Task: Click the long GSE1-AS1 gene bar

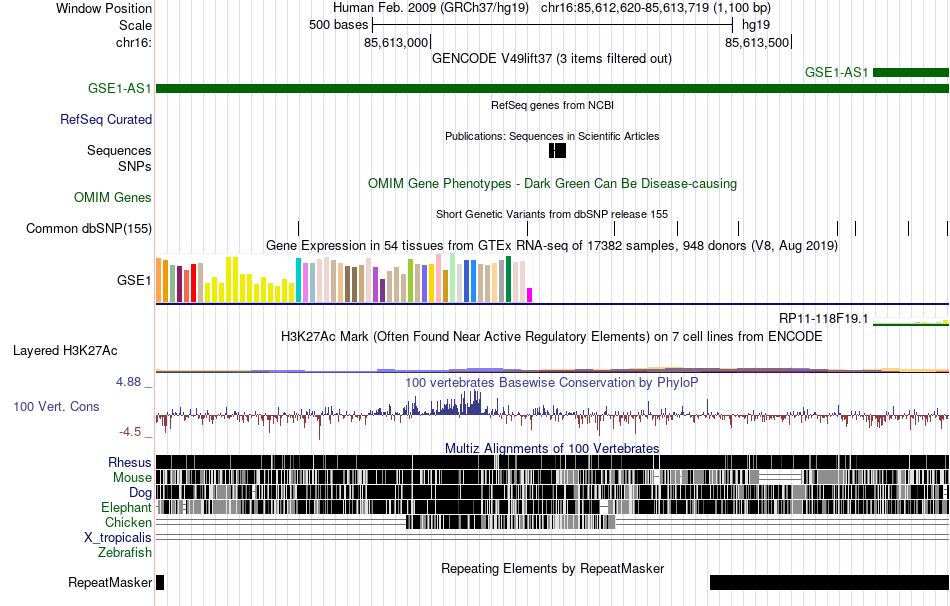Action: (553, 88)
